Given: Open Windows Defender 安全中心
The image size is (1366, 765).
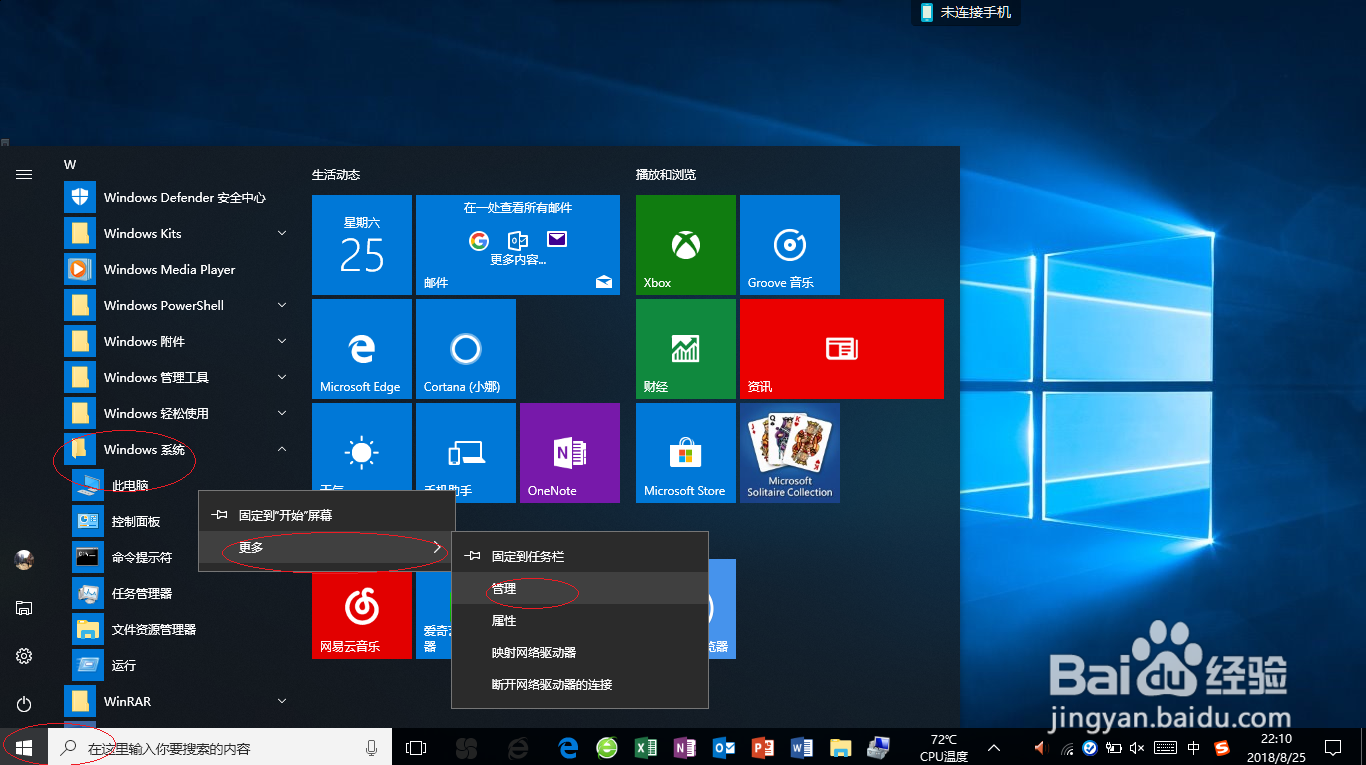Looking at the screenshot, I should (178, 197).
